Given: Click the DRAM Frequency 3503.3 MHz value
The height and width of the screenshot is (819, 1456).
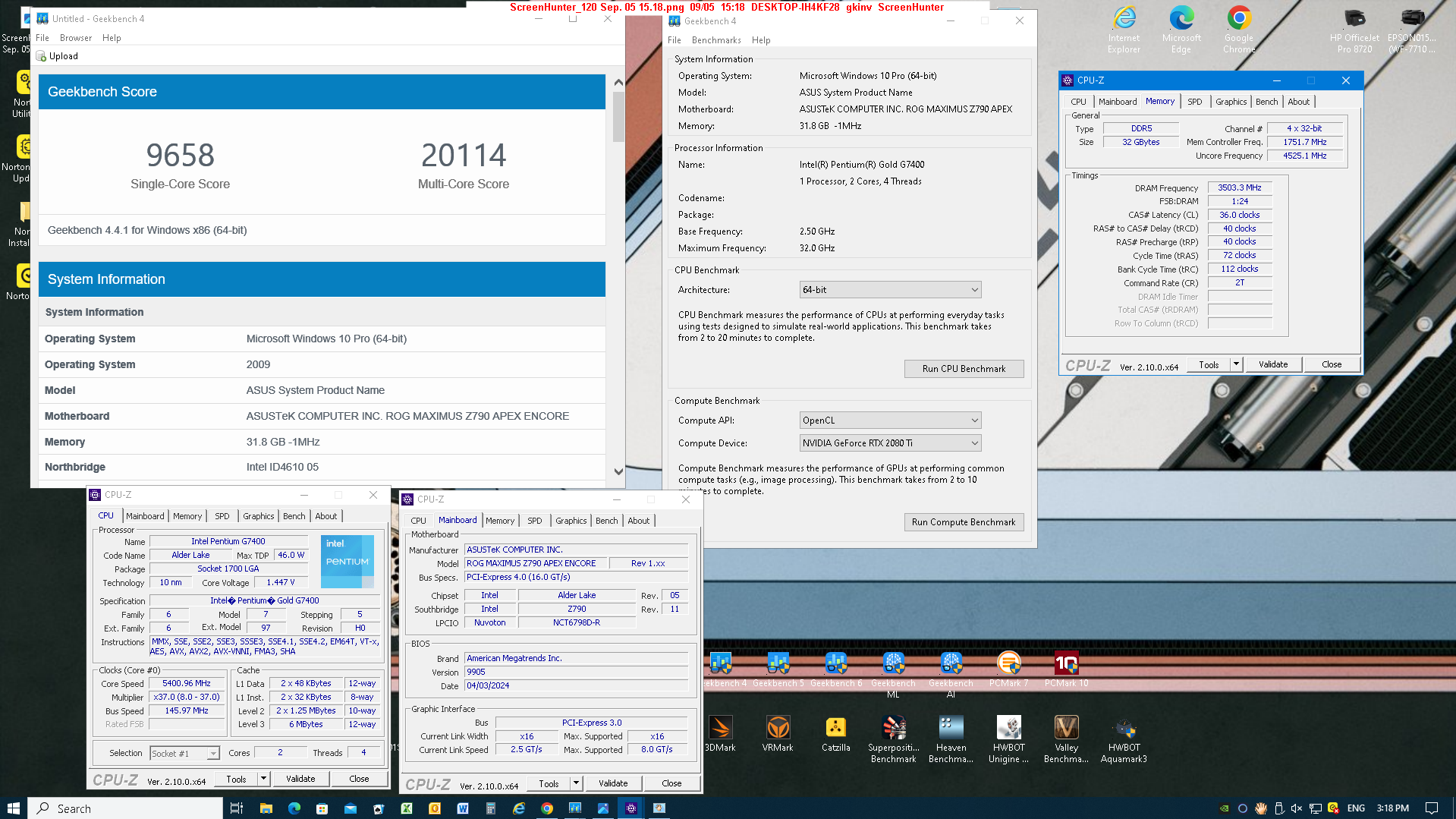Looking at the screenshot, I should pyautogui.click(x=1239, y=187).
